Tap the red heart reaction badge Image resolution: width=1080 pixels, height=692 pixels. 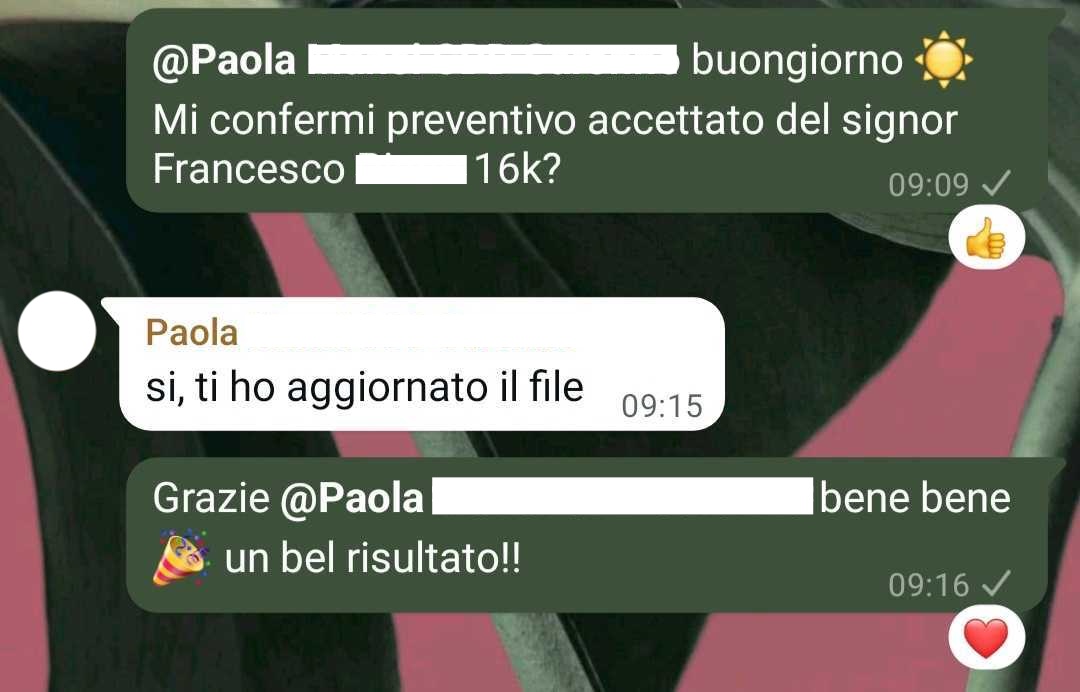click(x=986, y=639)
